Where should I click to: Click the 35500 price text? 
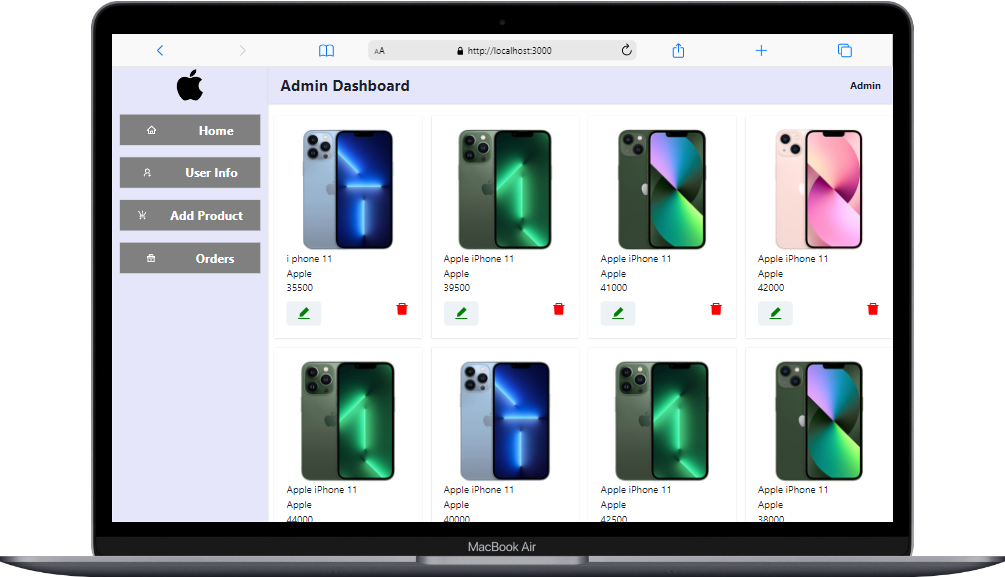click(300, 287)
